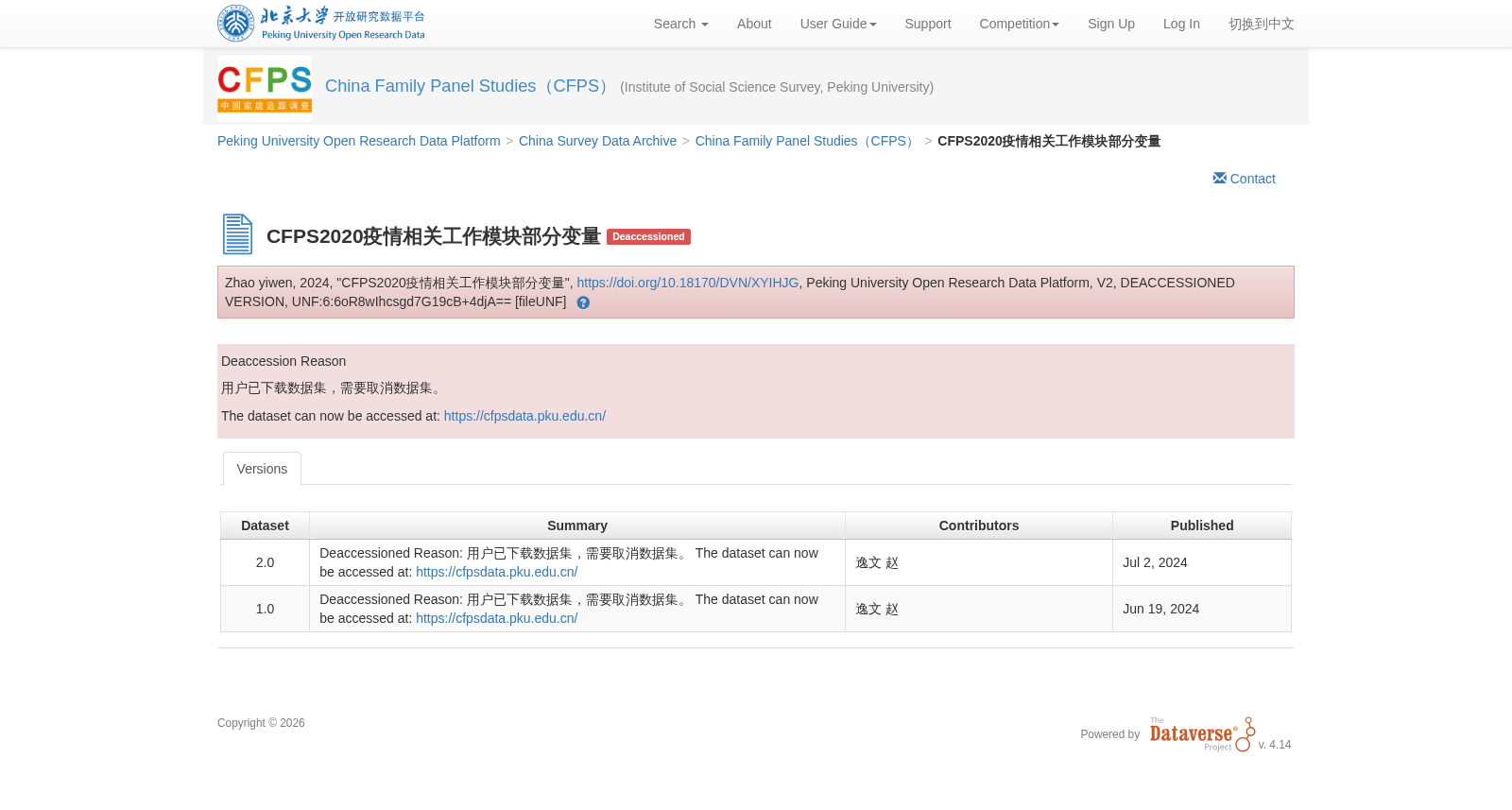
Task: Click the Jul 2, 2024 published date
Action: coord(1155,562)
